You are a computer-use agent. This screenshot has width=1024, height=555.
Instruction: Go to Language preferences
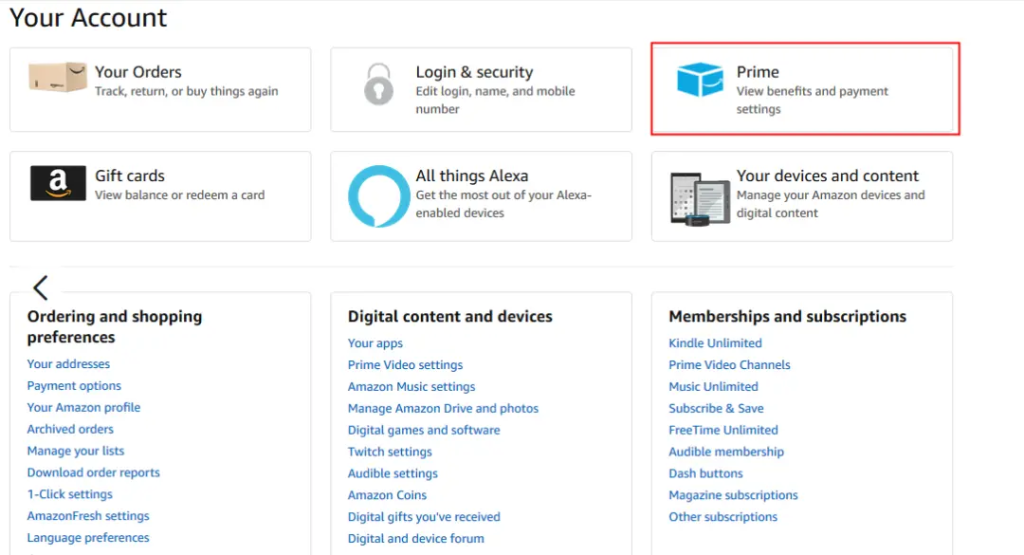[88, 538]
